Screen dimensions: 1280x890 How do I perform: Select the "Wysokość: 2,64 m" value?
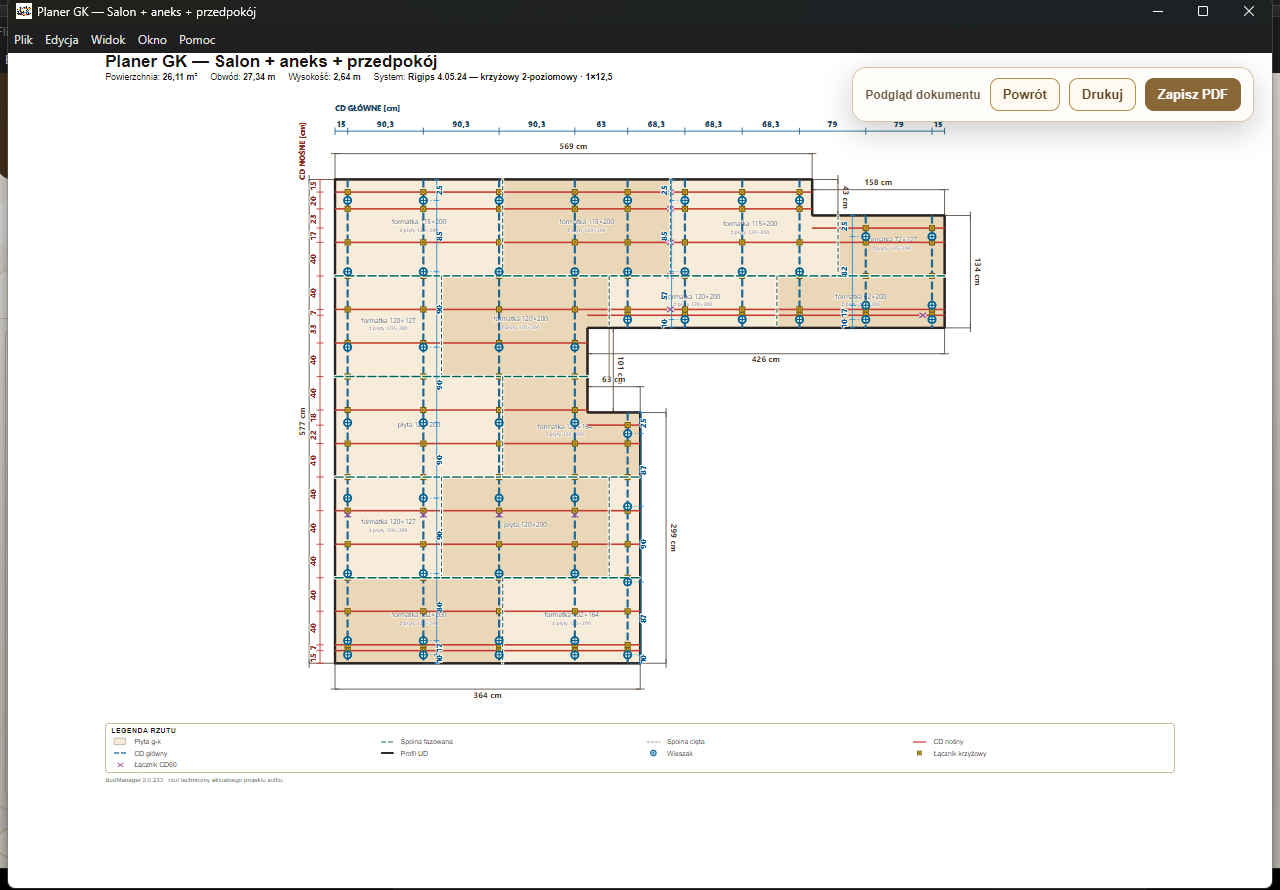click(324, 77)
